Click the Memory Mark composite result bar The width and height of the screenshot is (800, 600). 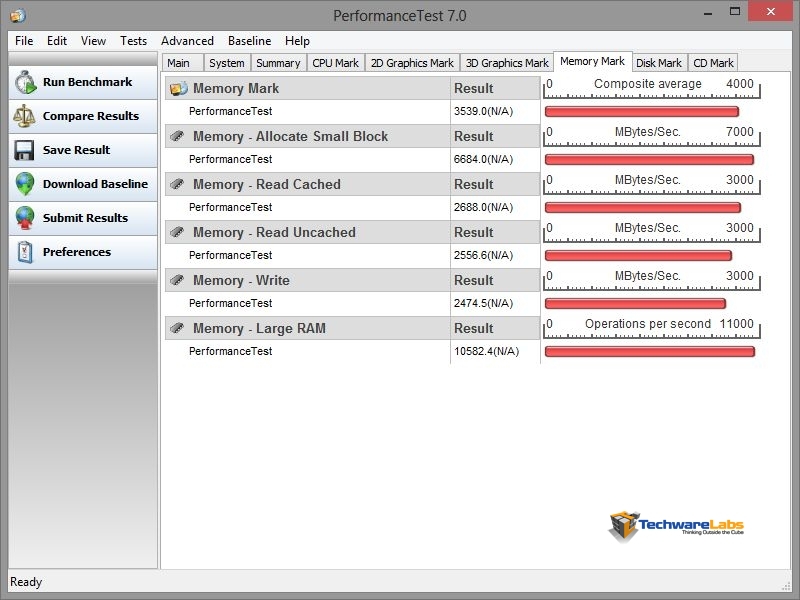pos(642,111)
